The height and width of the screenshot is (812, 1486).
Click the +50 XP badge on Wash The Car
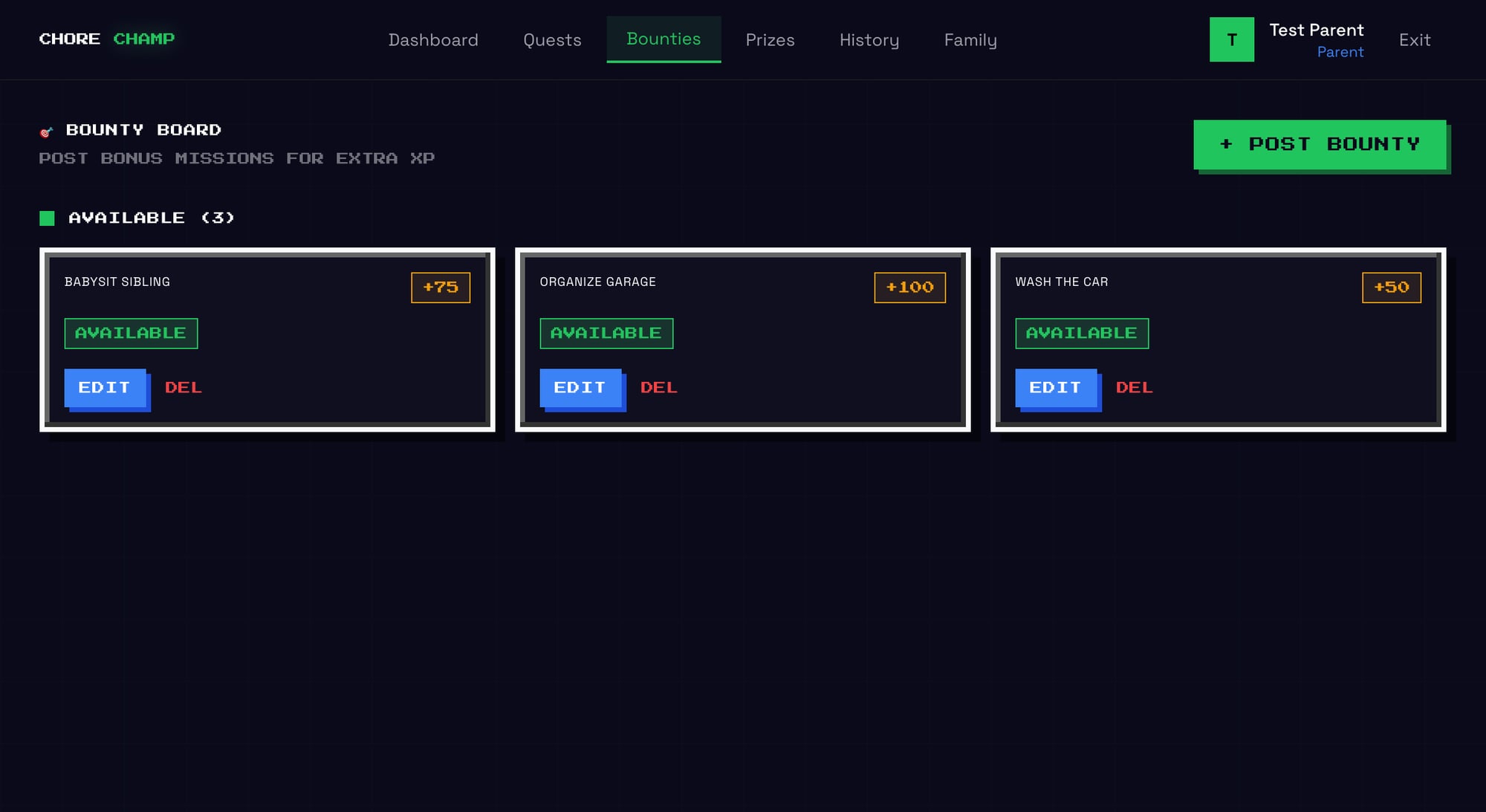(1391, 287)
